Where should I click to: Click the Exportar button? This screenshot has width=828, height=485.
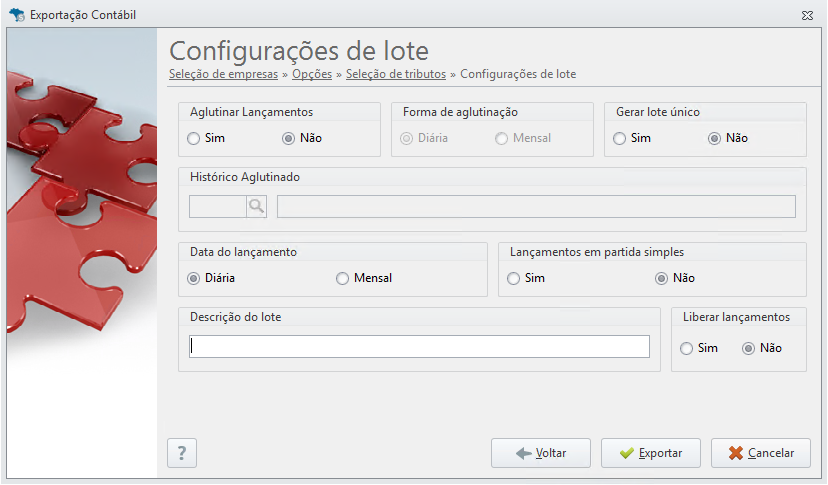click(x=651, y=453)
